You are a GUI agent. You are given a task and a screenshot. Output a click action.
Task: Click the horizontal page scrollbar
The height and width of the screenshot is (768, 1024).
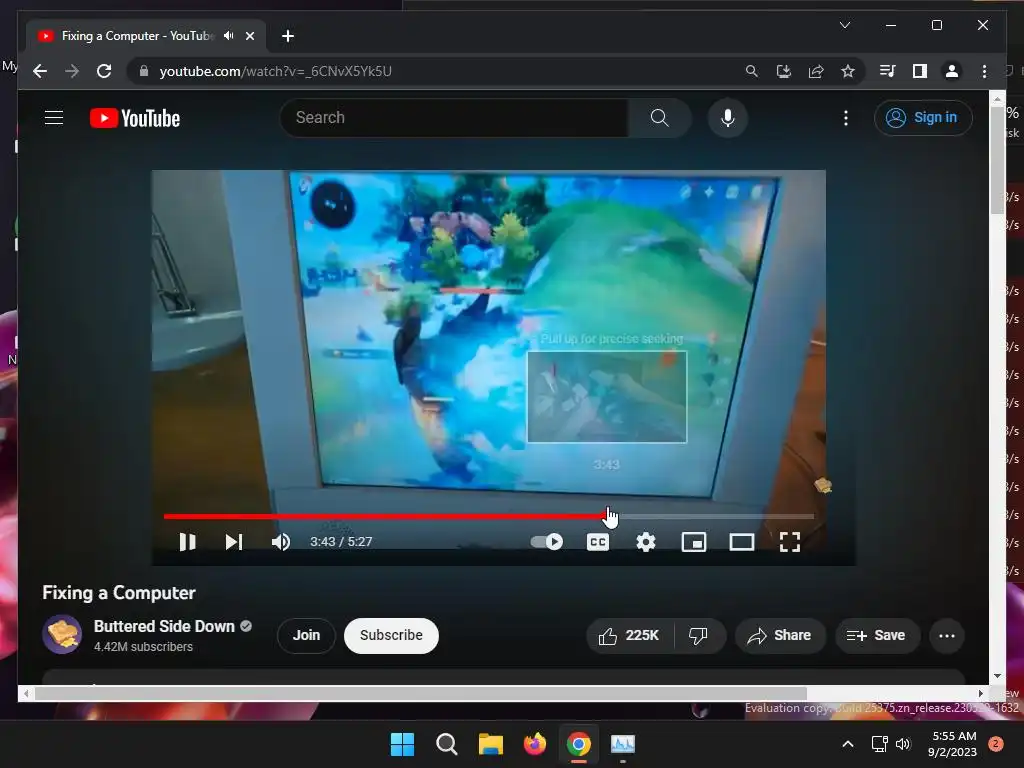pyautogui.click(x=421, y=693)
